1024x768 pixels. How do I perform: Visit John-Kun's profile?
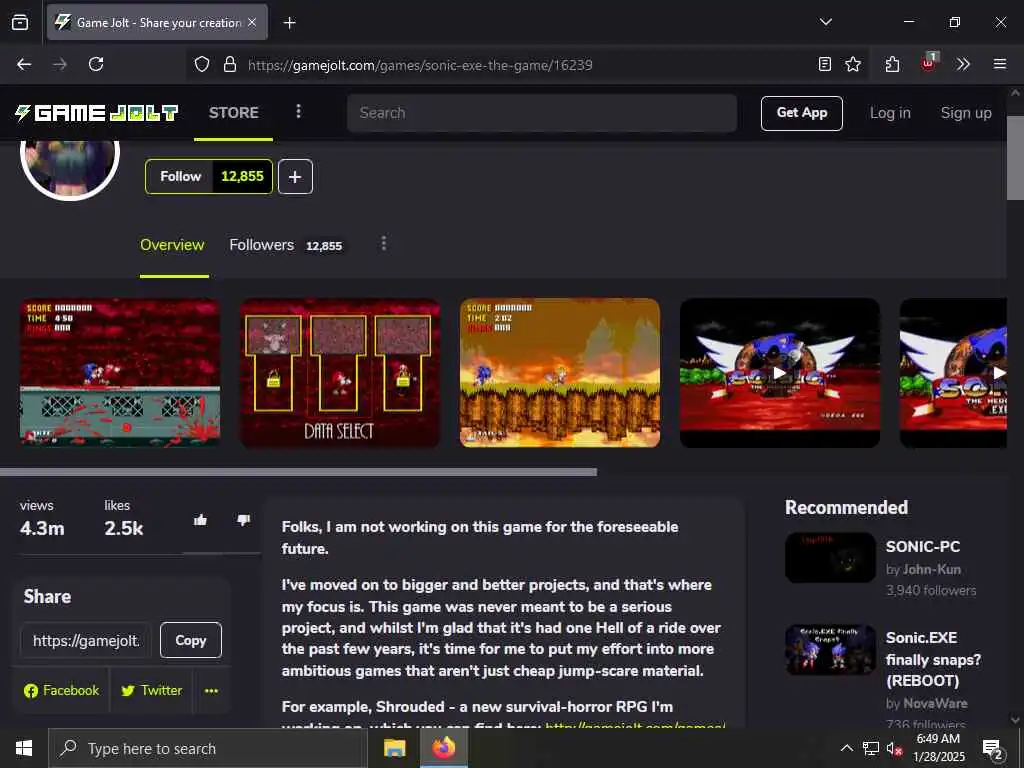point(932,569)
